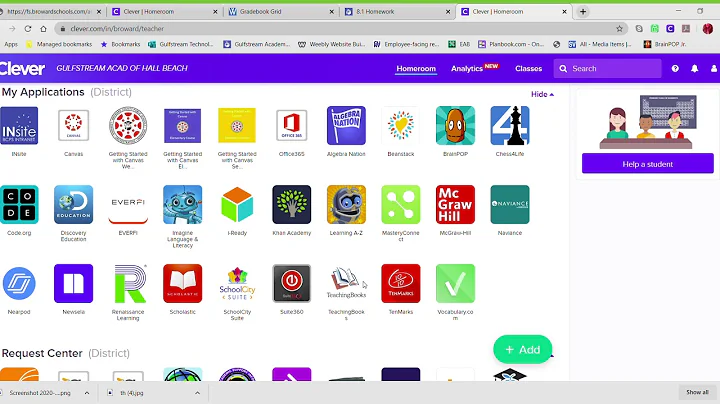Image resolution: width=720 pixels, height=404 pixels.
Task: Launch Imagine Language & Literacy
Action: (x=183, y=204)
